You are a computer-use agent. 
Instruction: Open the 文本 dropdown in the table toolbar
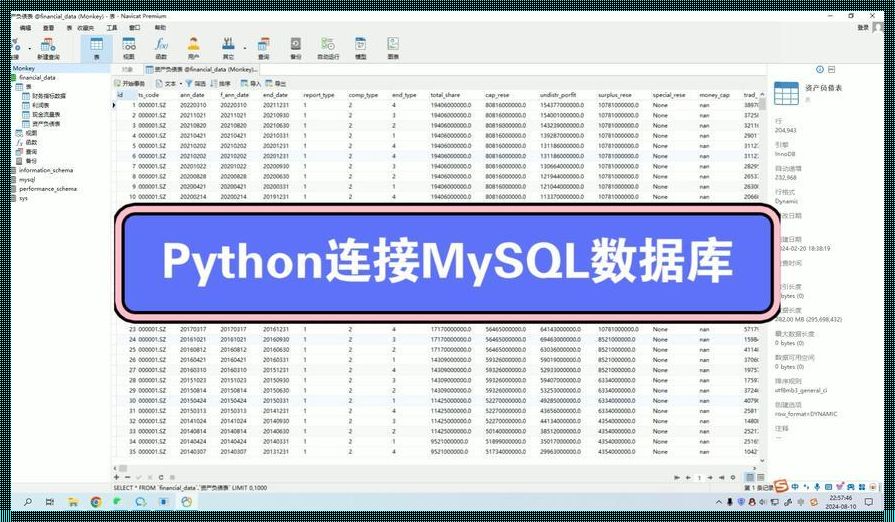(167, 84)
